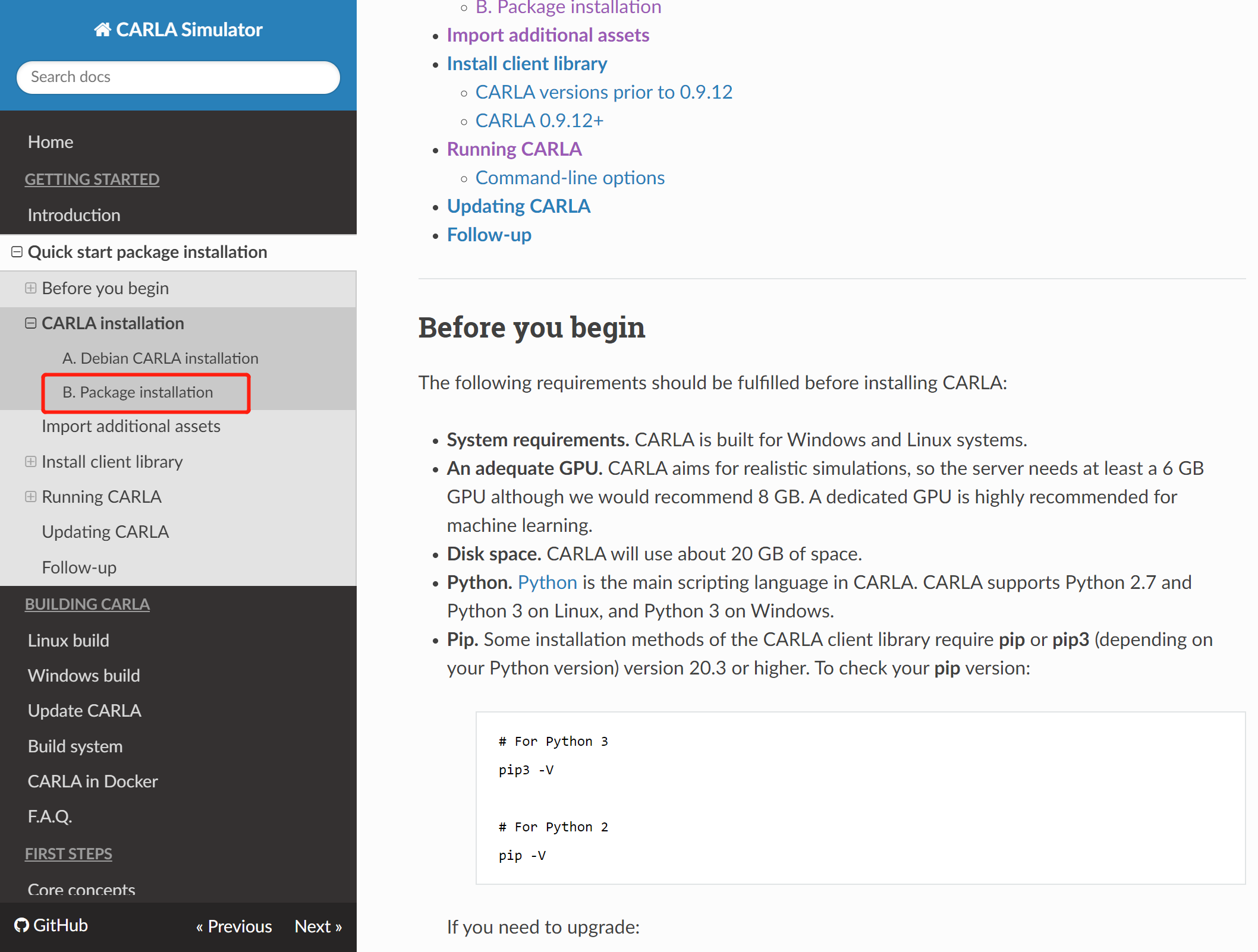Expand the Before you begin sidebar section
This screenshot has height=952, width=1258.
point(31,288)
